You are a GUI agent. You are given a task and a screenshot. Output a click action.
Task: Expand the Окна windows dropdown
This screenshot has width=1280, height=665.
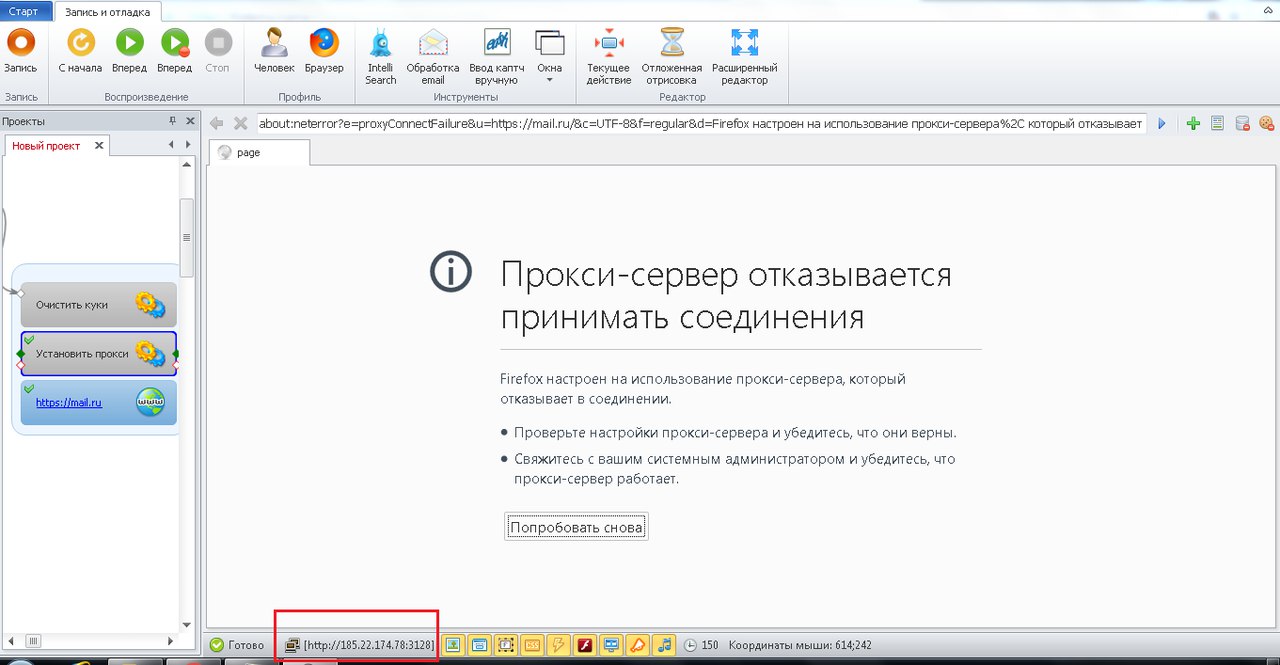549,57
